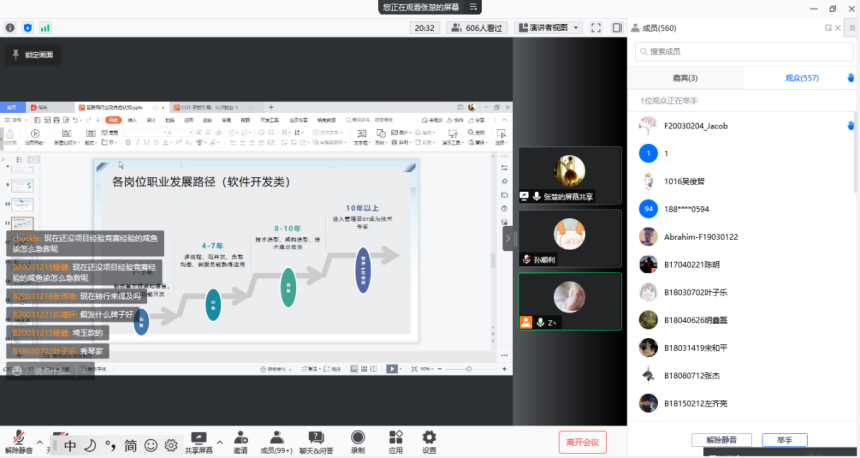Click the blue security shield icon

click(27, 28)
